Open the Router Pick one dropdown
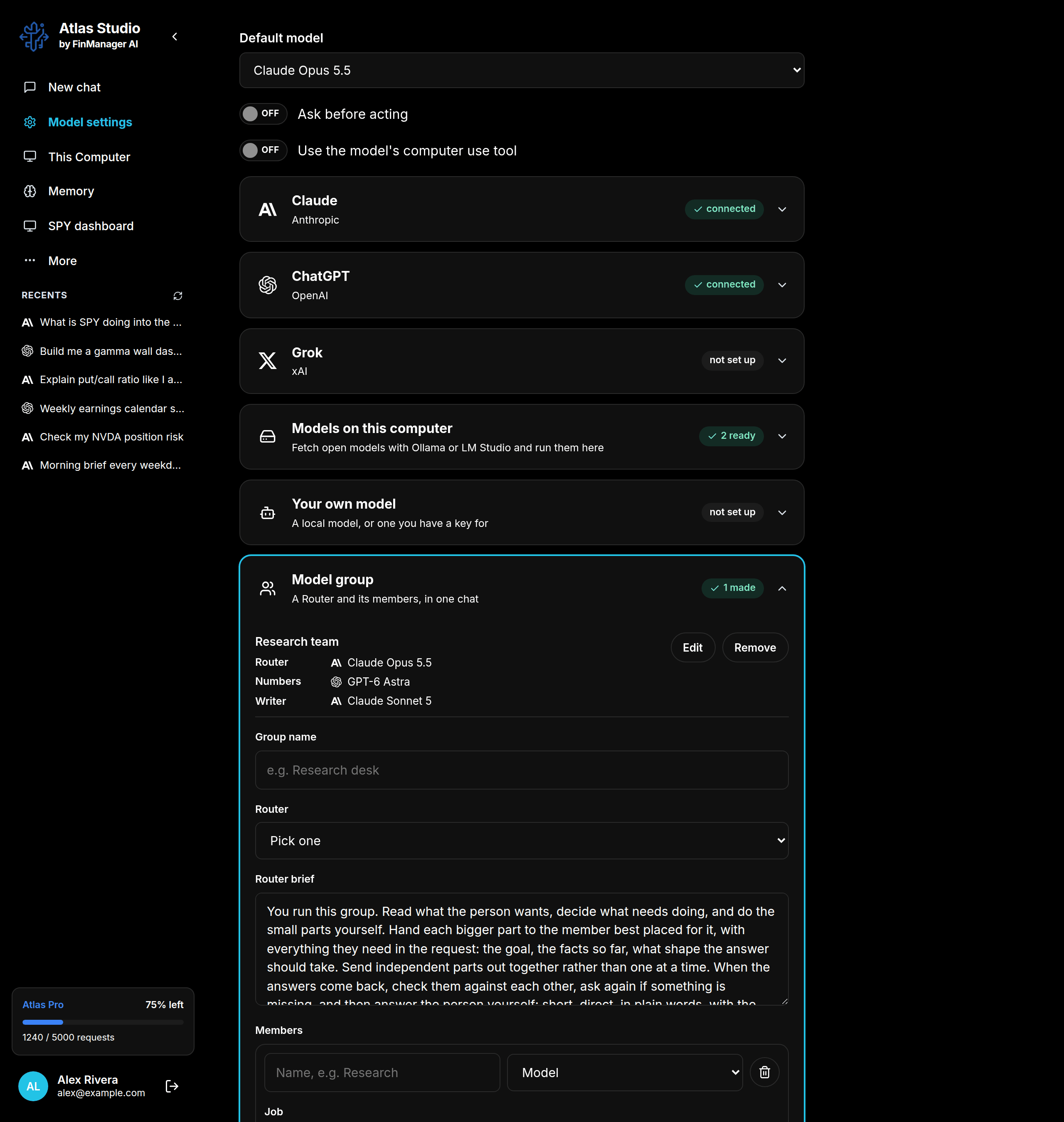 [522, 840]
